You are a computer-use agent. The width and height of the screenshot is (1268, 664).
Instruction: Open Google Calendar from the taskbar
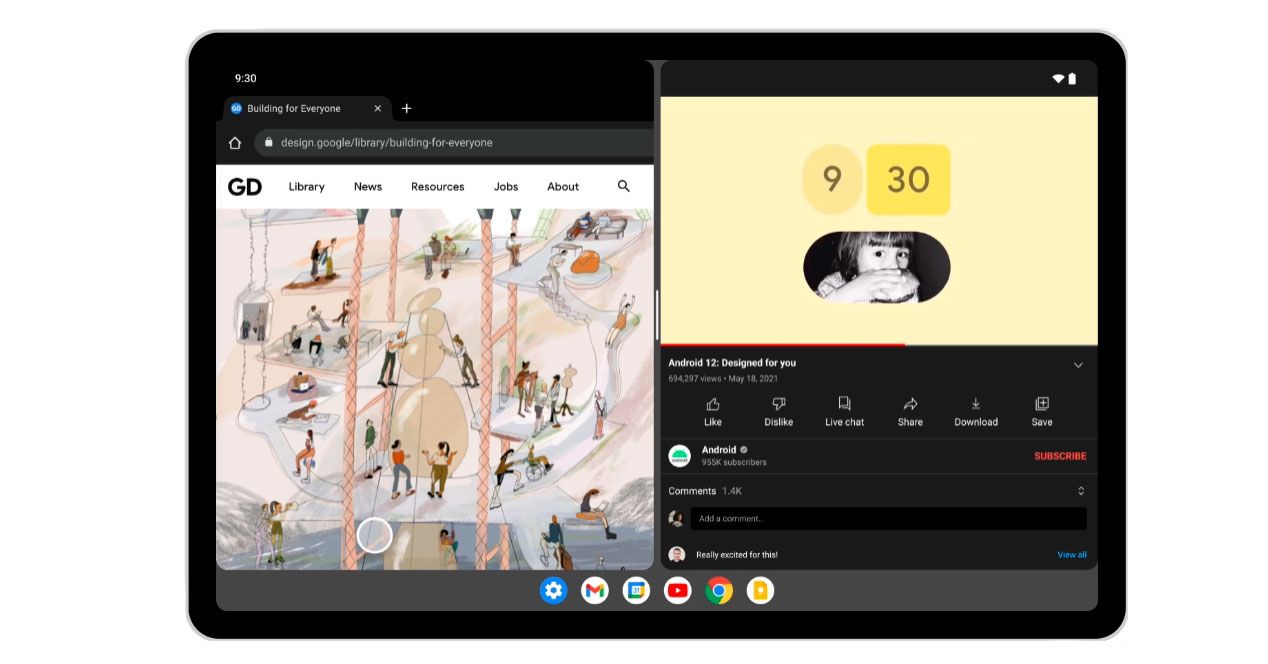click(x=636, y=591)
